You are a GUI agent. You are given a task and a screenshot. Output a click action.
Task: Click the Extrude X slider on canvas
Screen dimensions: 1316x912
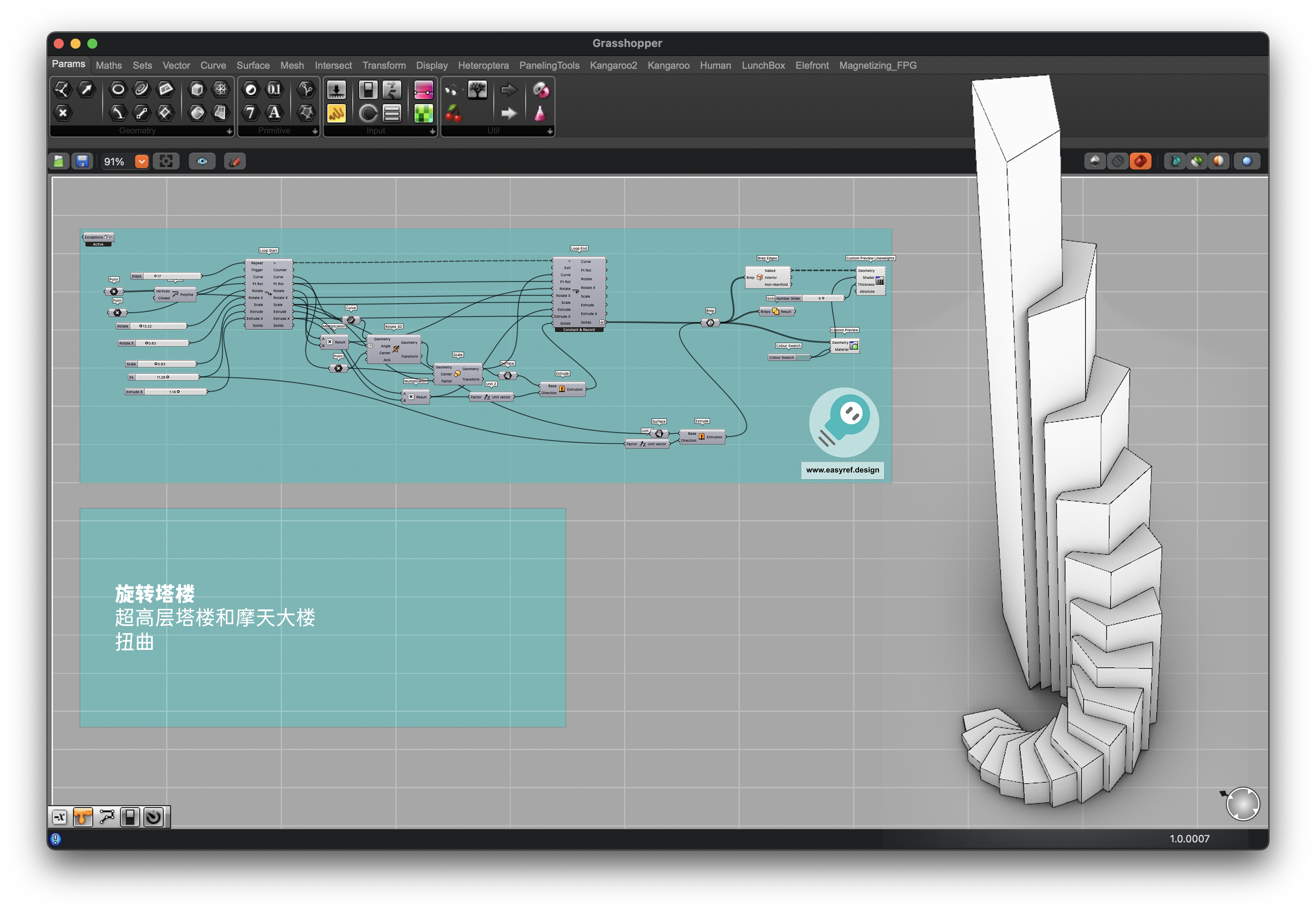click(166, 392)
